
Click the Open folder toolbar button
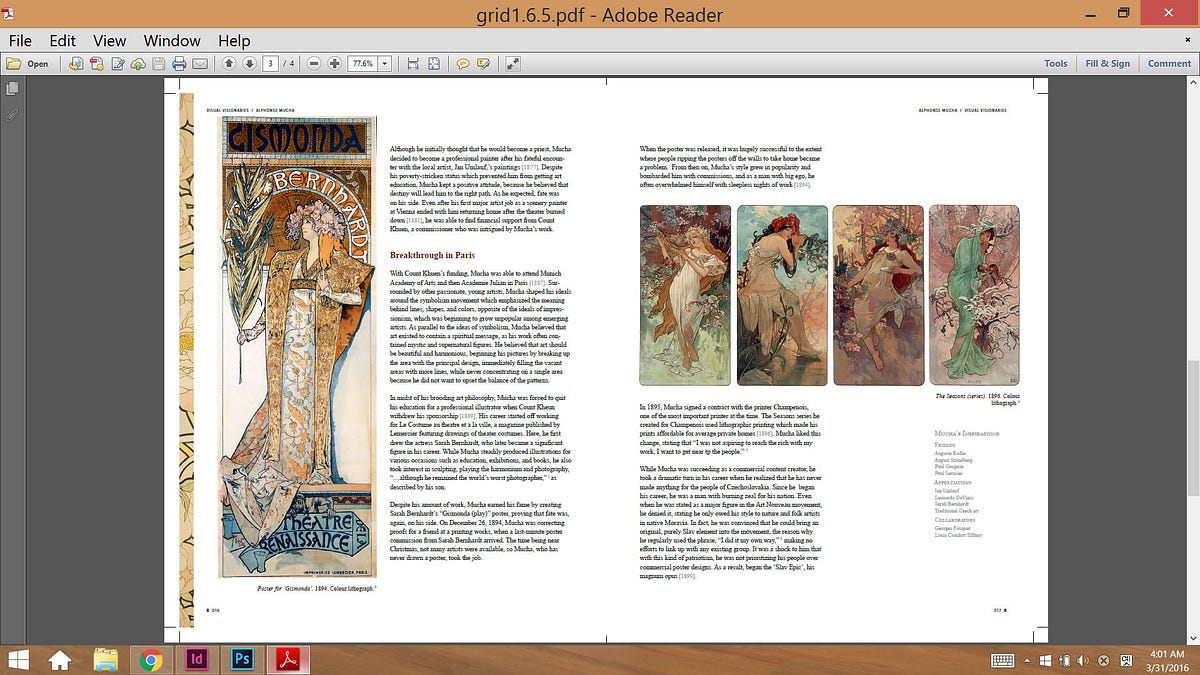27,63
